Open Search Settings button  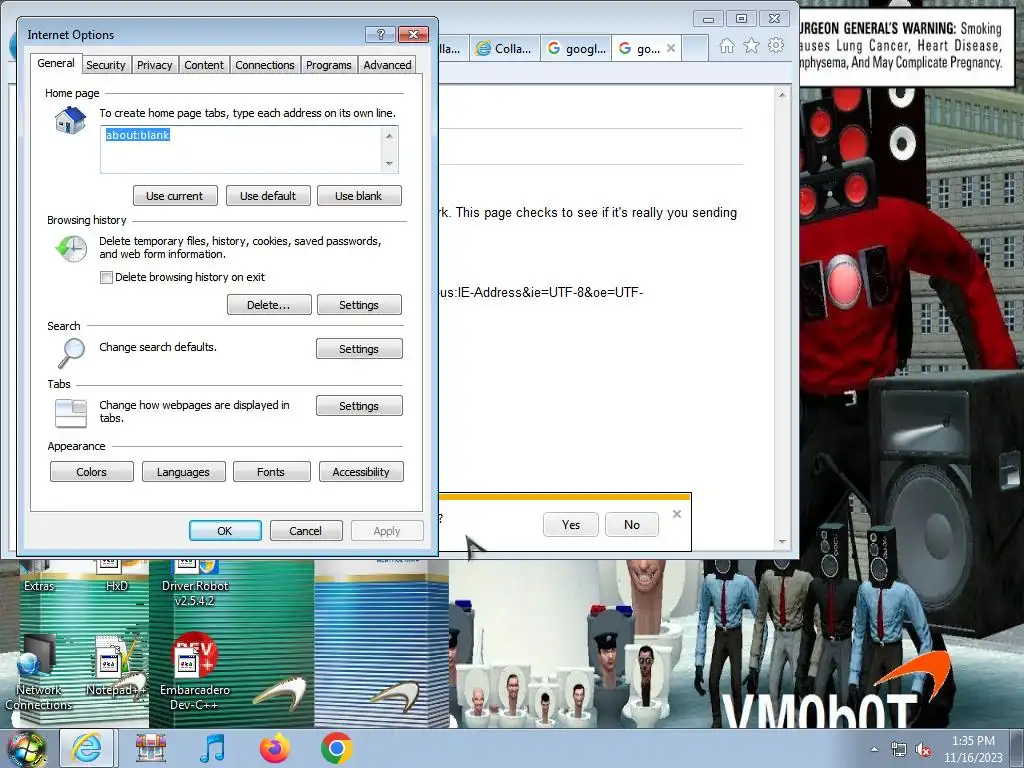(x=359, y=349)
